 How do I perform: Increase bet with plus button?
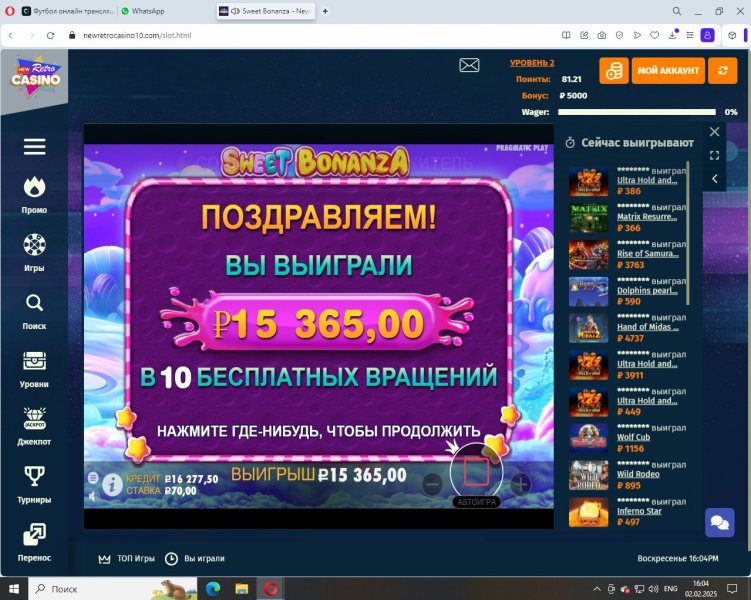pos(521,484)
